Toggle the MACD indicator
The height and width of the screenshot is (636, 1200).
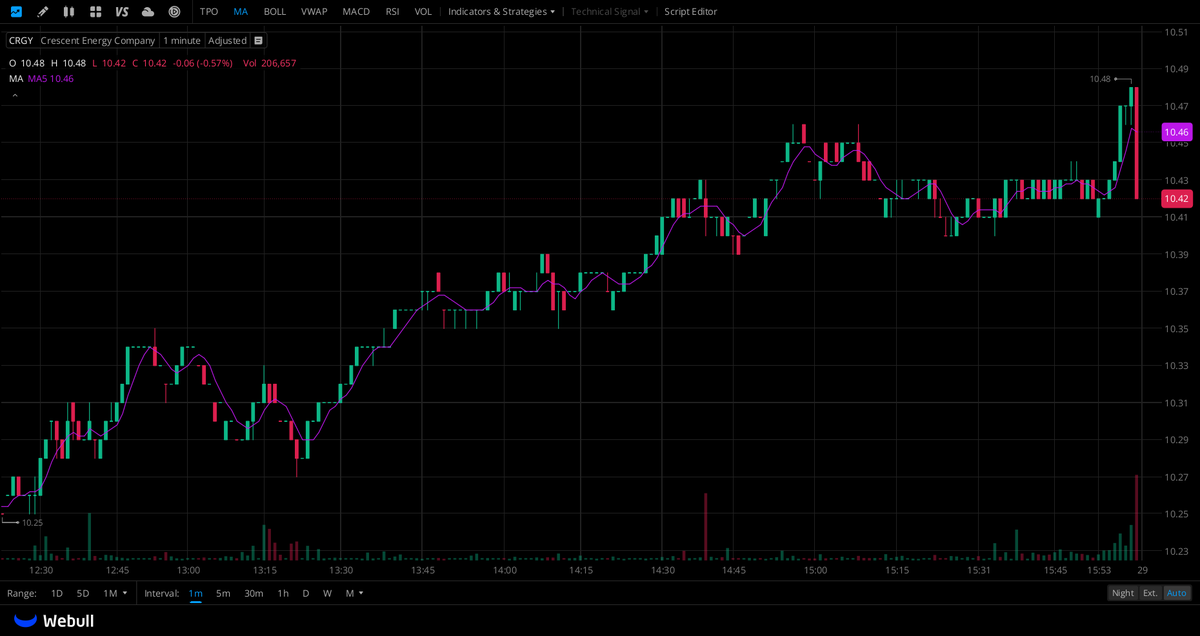355,12
